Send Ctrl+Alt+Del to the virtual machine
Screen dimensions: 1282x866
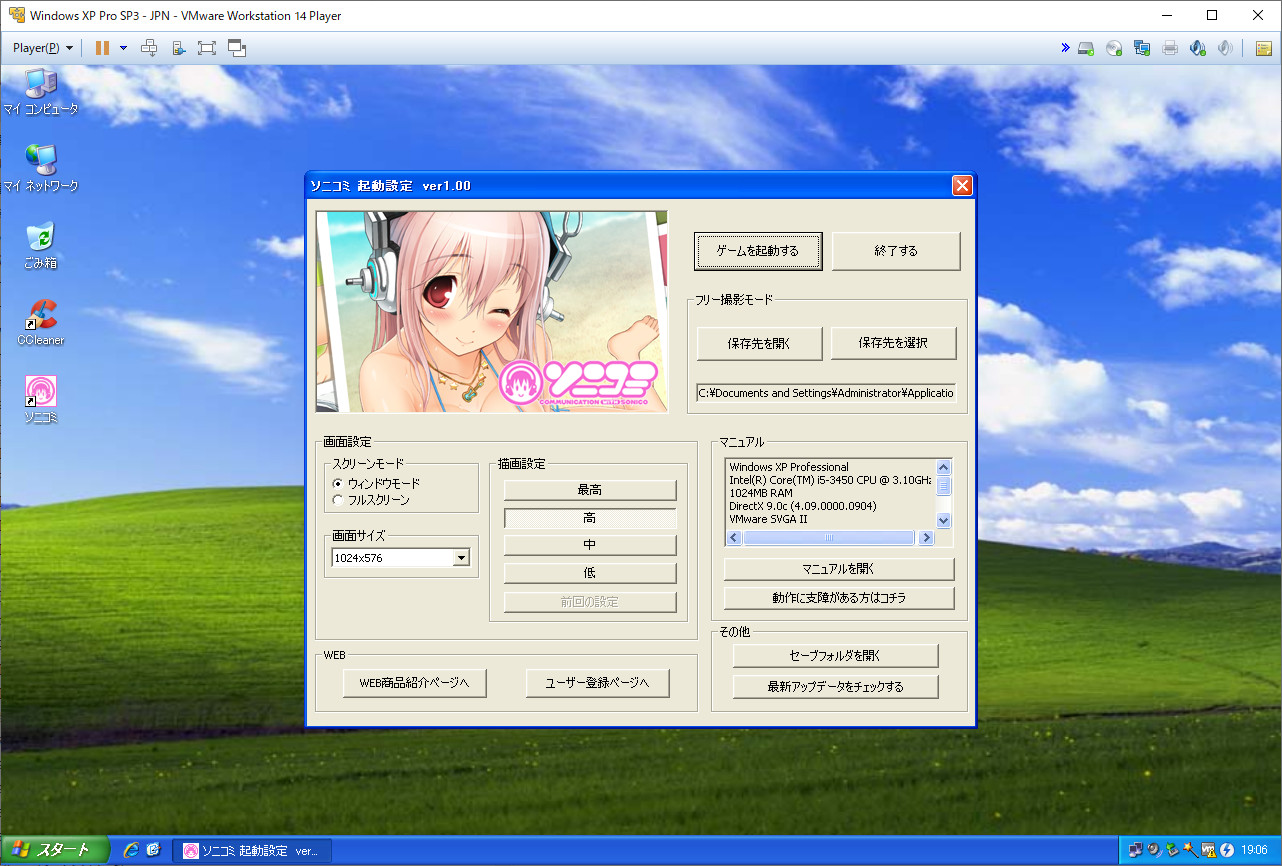click(x=149, y=48)
